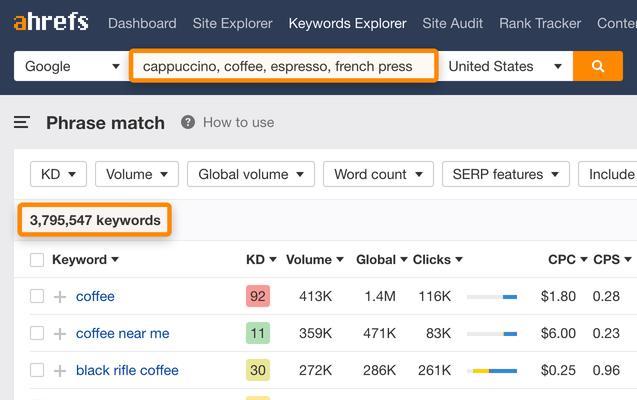Click the clicks bar for black rifle coffee
This screenshot has height=400, width=637.
coord(492,371)
